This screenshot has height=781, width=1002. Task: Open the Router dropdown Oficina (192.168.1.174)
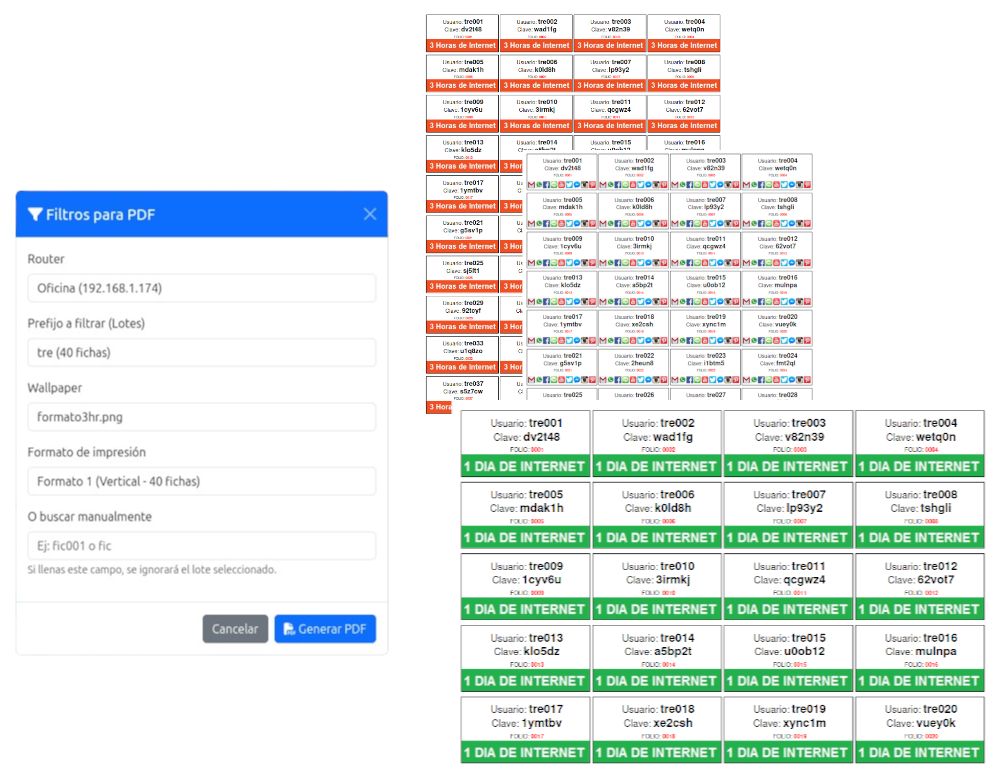click(201, 288)
